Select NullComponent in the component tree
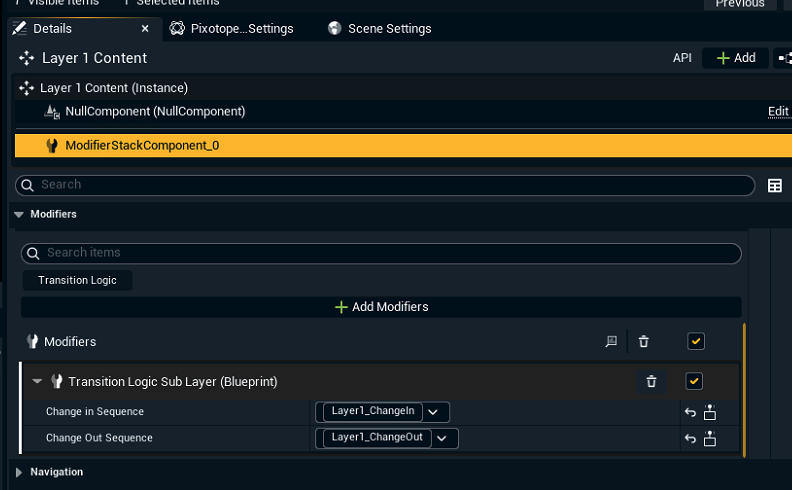792x490 pixels. click(x=154, y=112)
